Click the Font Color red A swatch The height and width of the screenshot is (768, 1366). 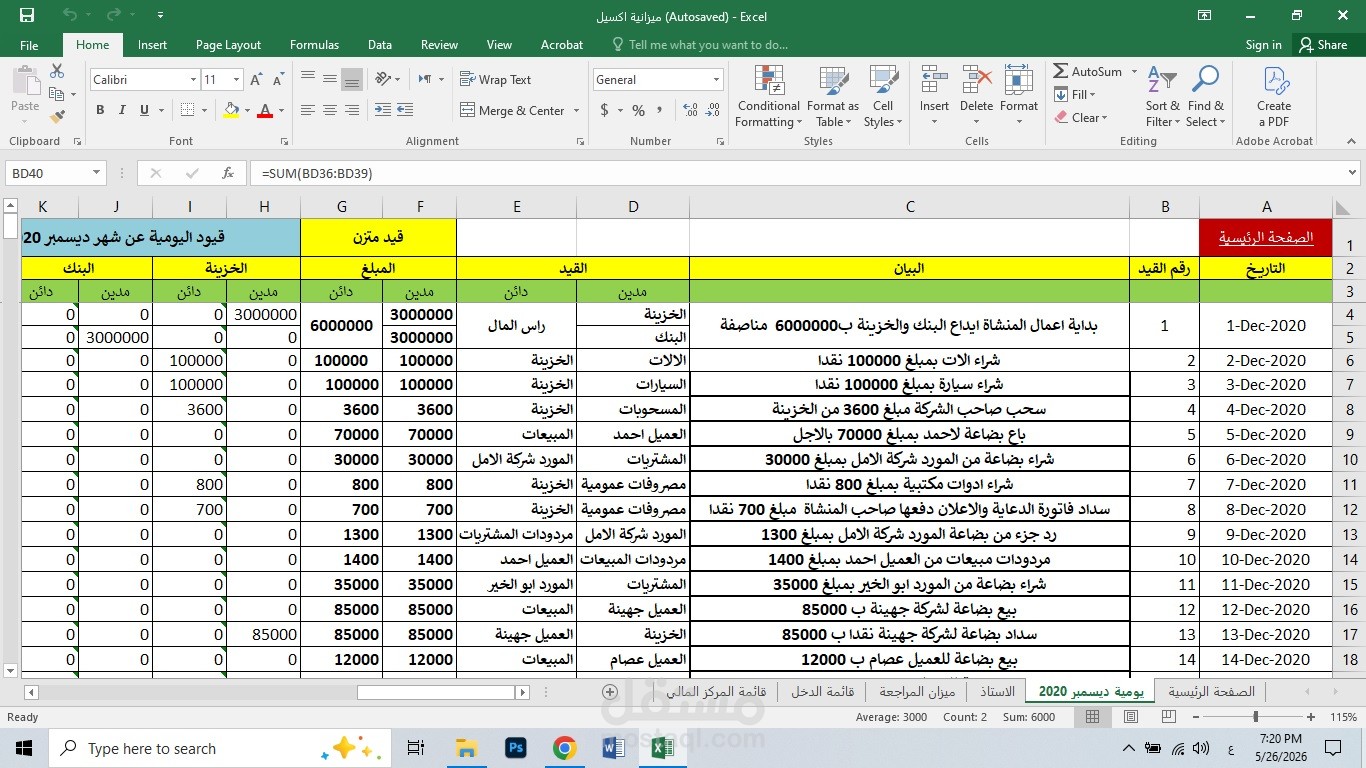265,111
